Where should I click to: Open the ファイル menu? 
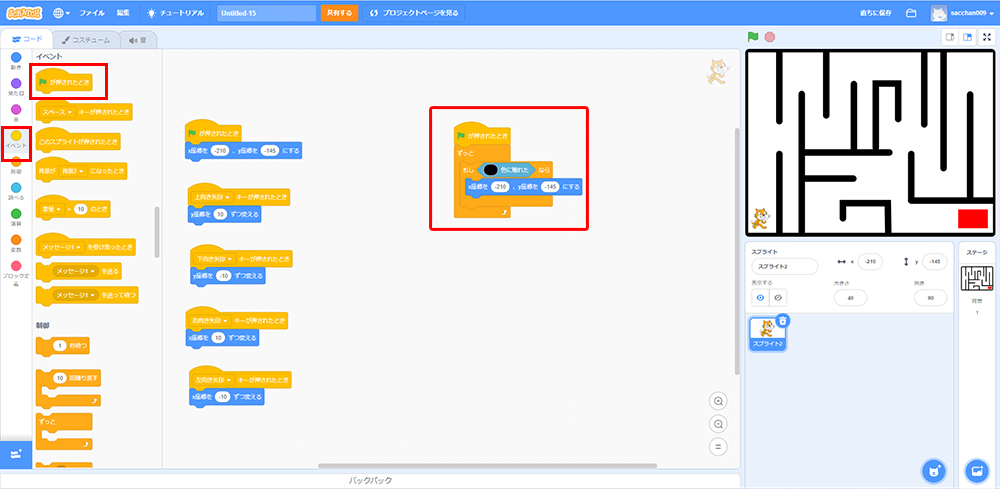(91, 13)
